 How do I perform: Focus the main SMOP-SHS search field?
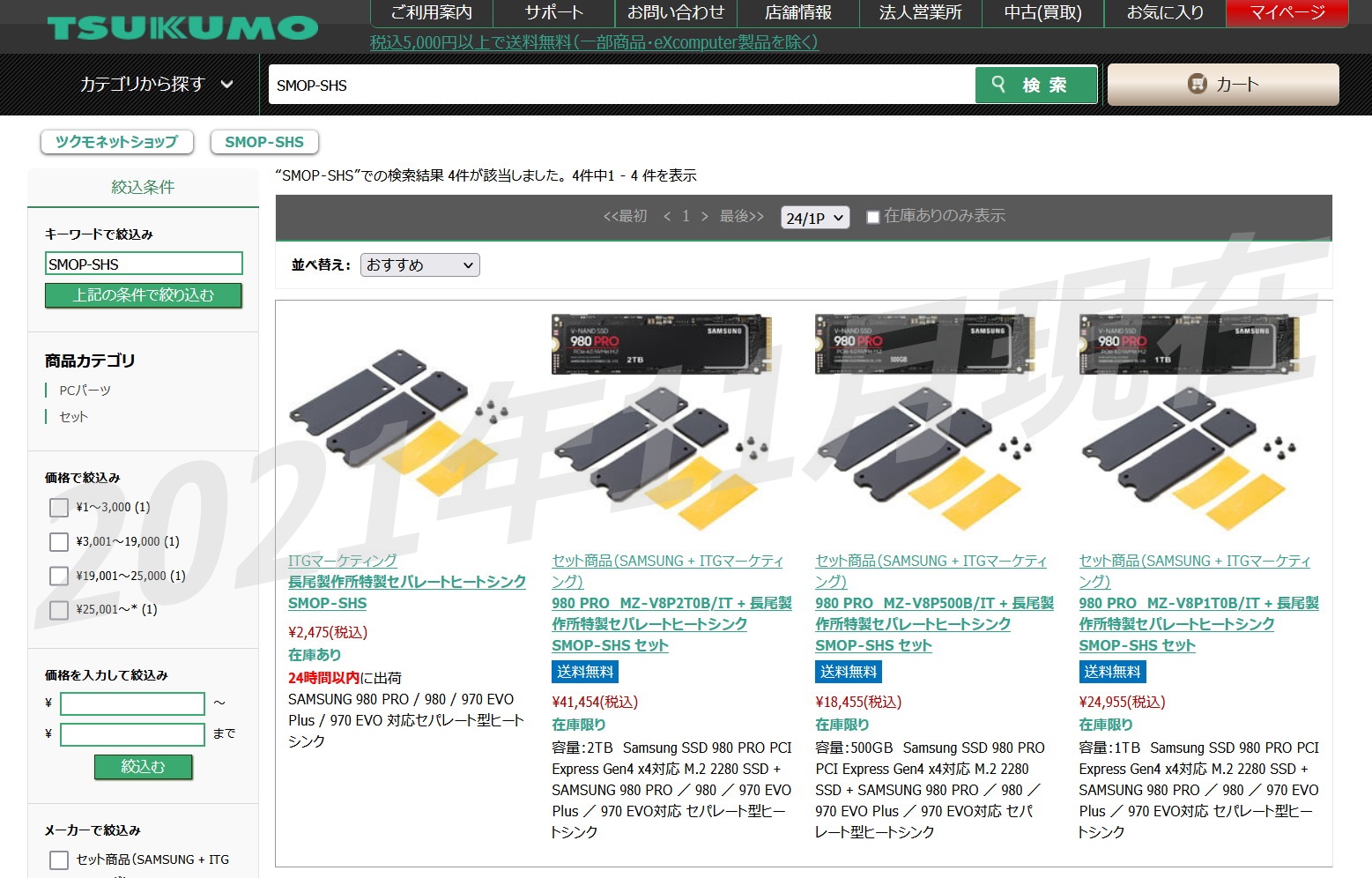621,86
